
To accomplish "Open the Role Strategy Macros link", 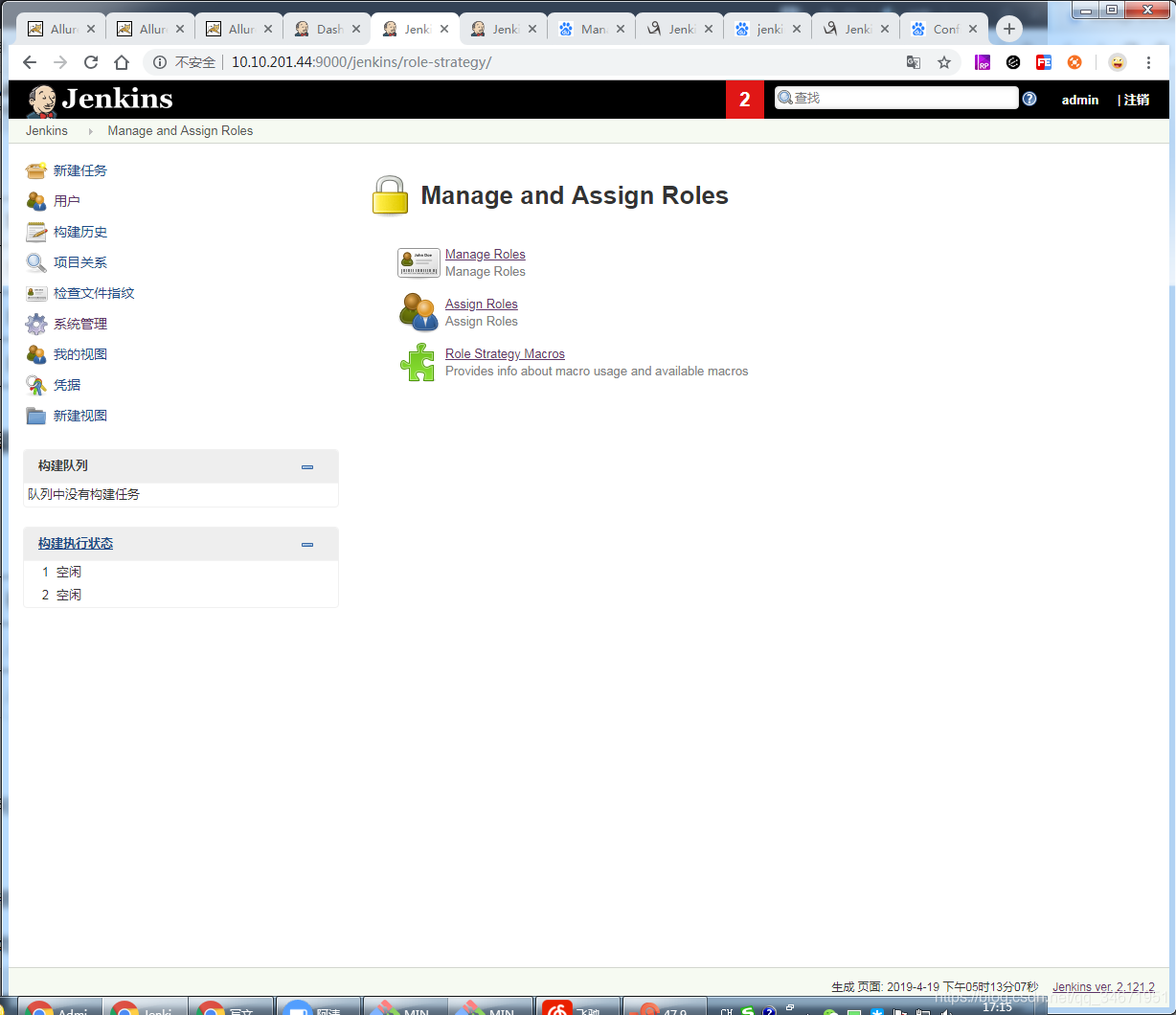I will coord(505,353).
